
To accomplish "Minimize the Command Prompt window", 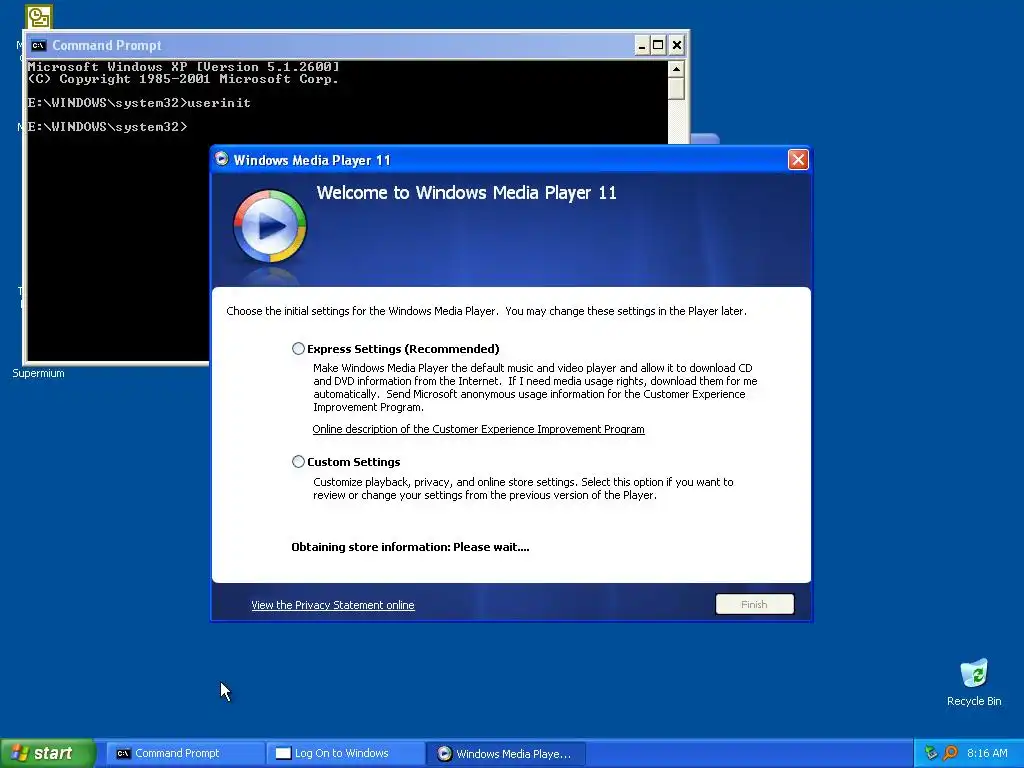I will tap(642, 45).
